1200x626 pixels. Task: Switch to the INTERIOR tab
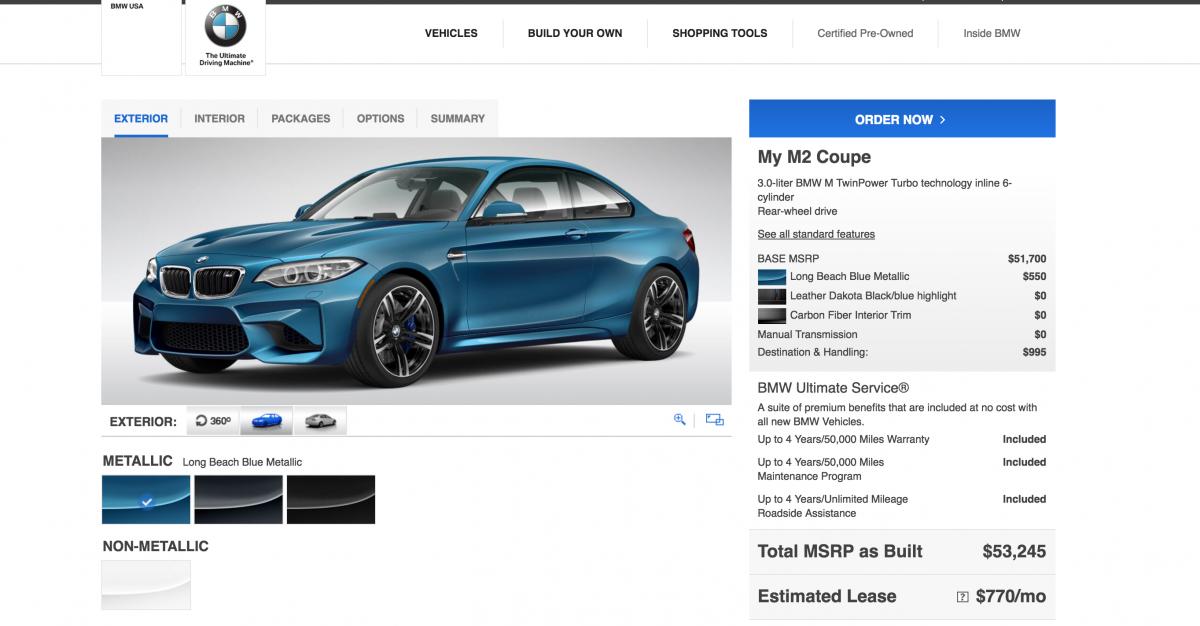click(220, 118)
